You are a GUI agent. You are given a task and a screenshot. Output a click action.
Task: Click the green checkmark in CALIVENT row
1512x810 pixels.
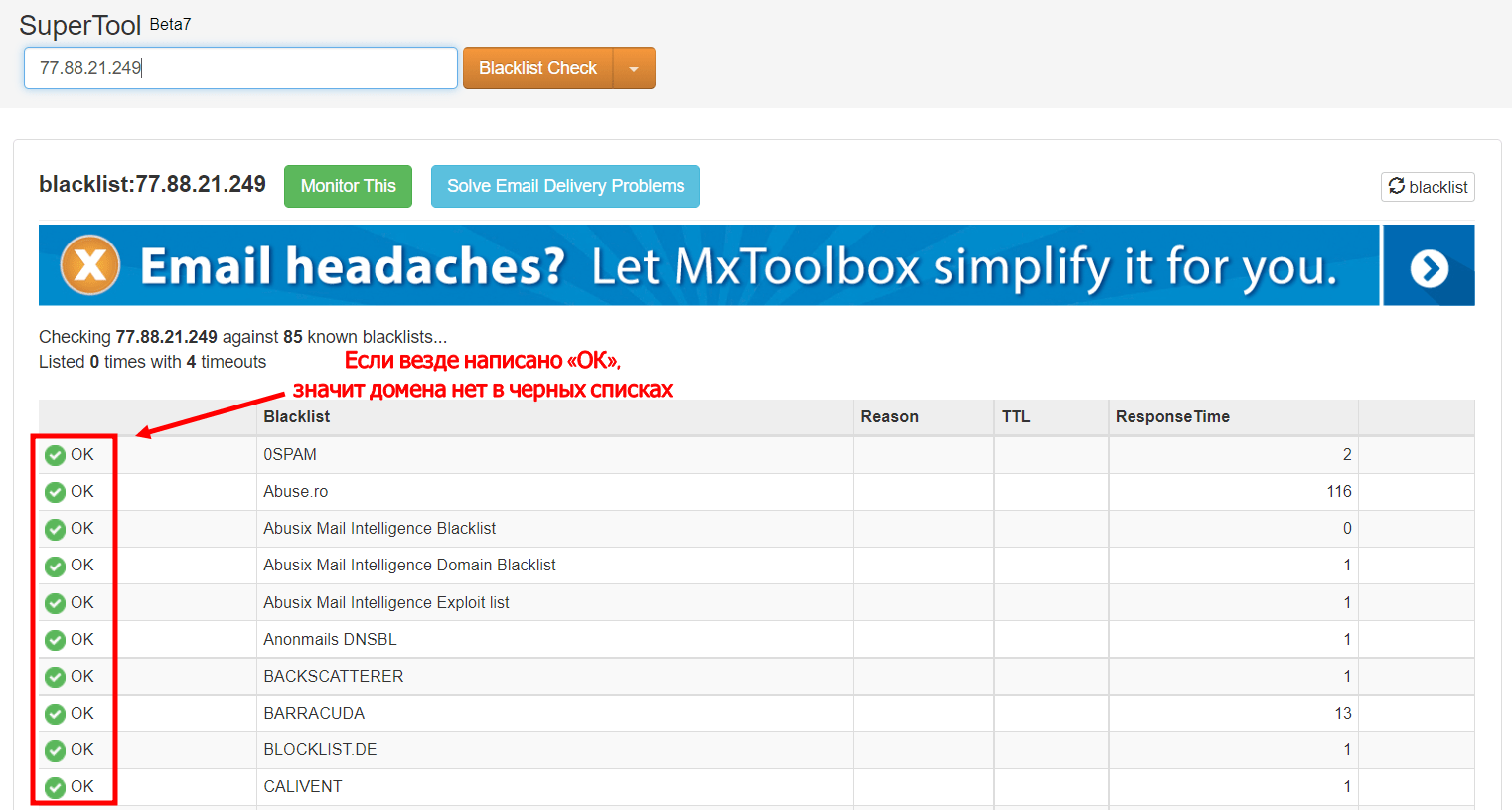(56, 787)
